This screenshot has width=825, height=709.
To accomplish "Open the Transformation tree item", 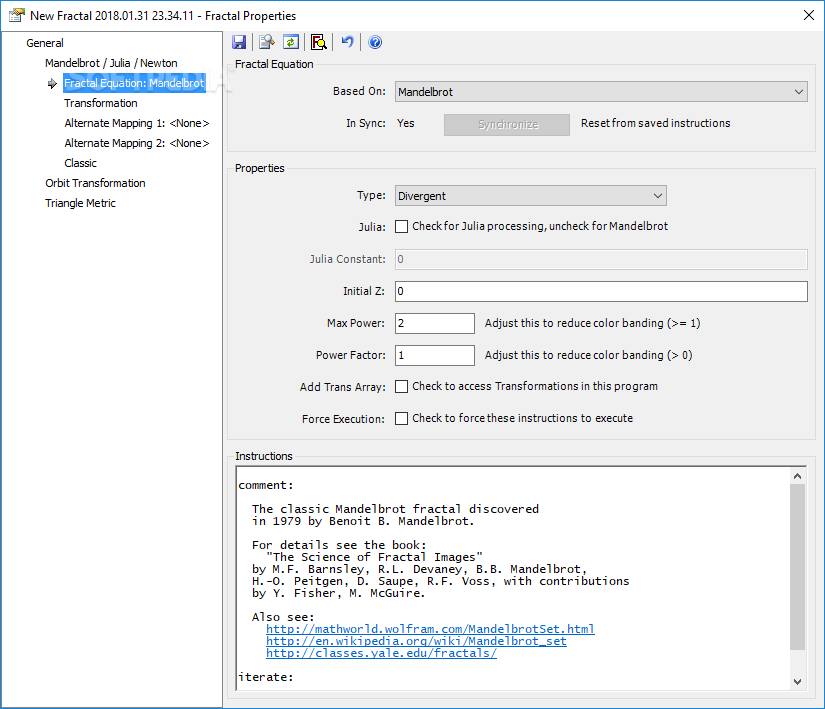I will click(100, 103).
